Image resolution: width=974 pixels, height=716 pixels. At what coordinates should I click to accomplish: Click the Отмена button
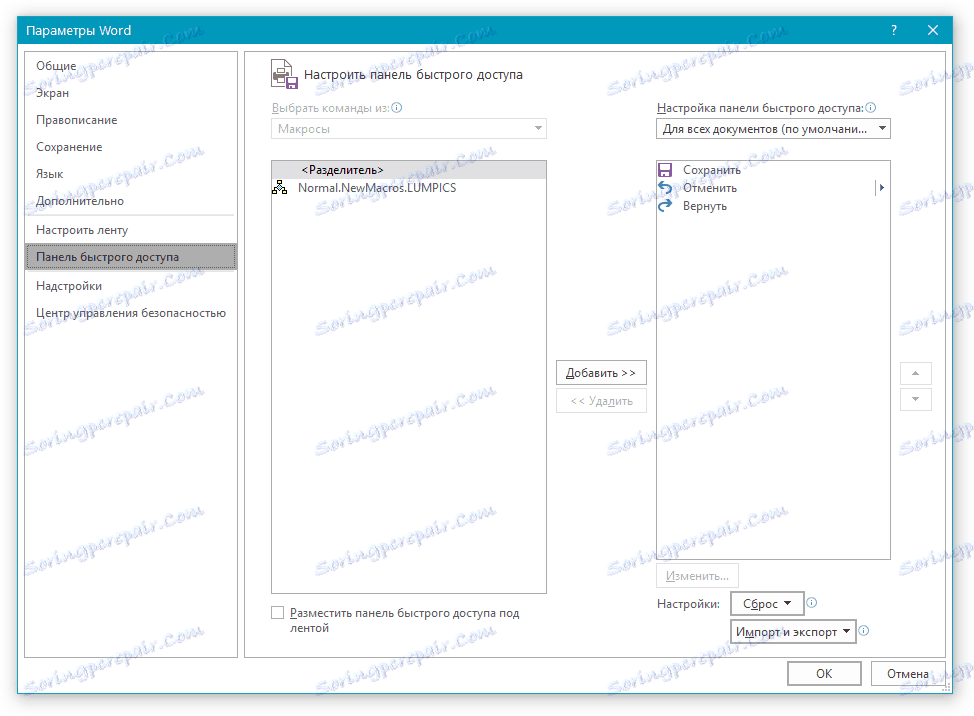[908, 674]
